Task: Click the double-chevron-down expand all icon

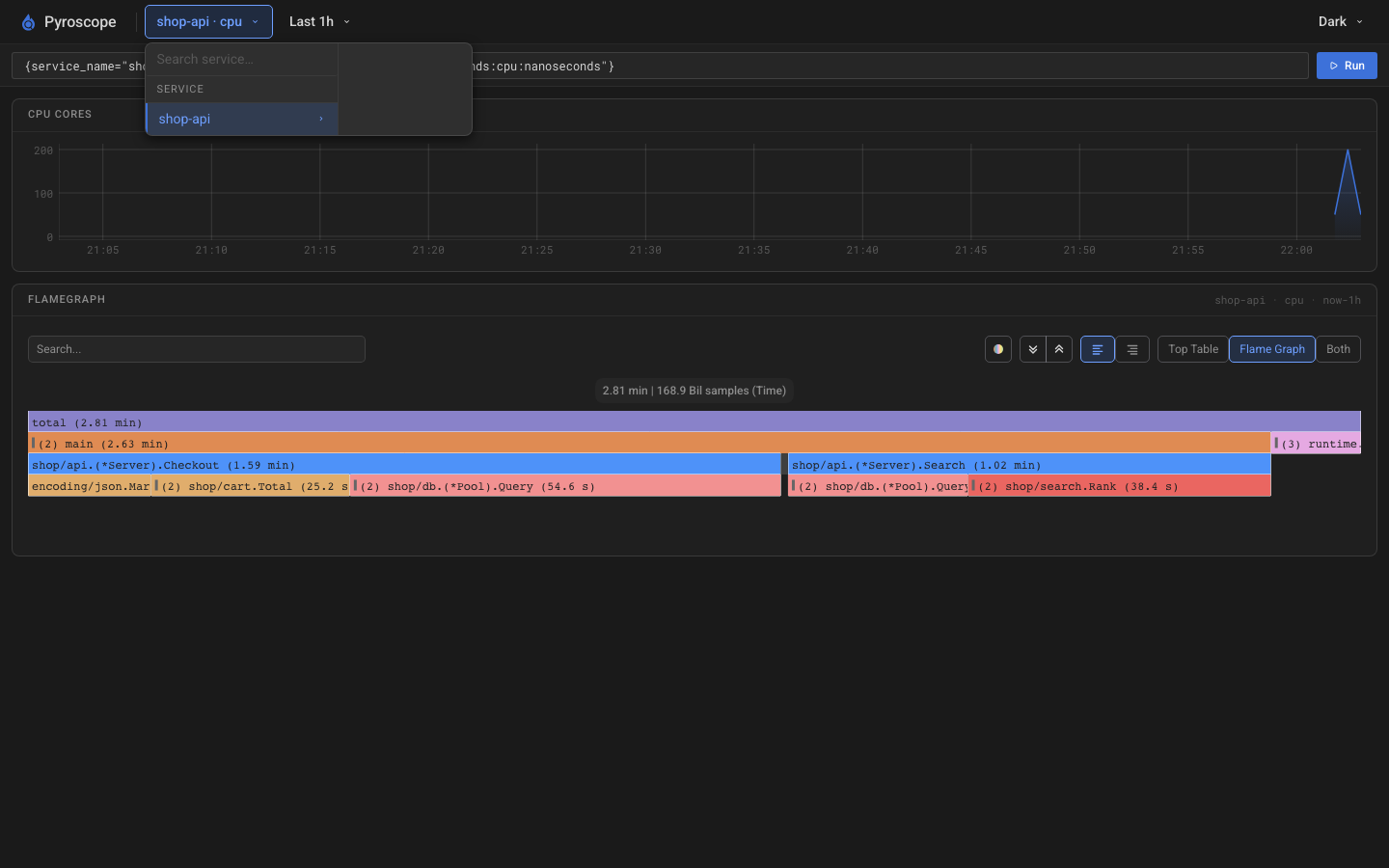Action: point(1033,349)
